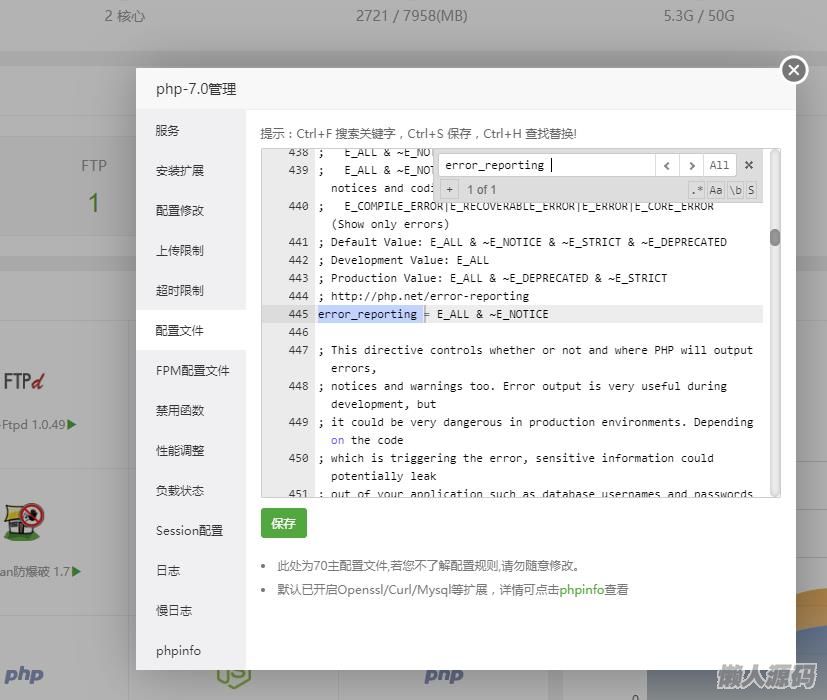This screenshot has width=827, height=700.
Task: Close the php-7.0 management dialog
Action: [x=793, y=70]
